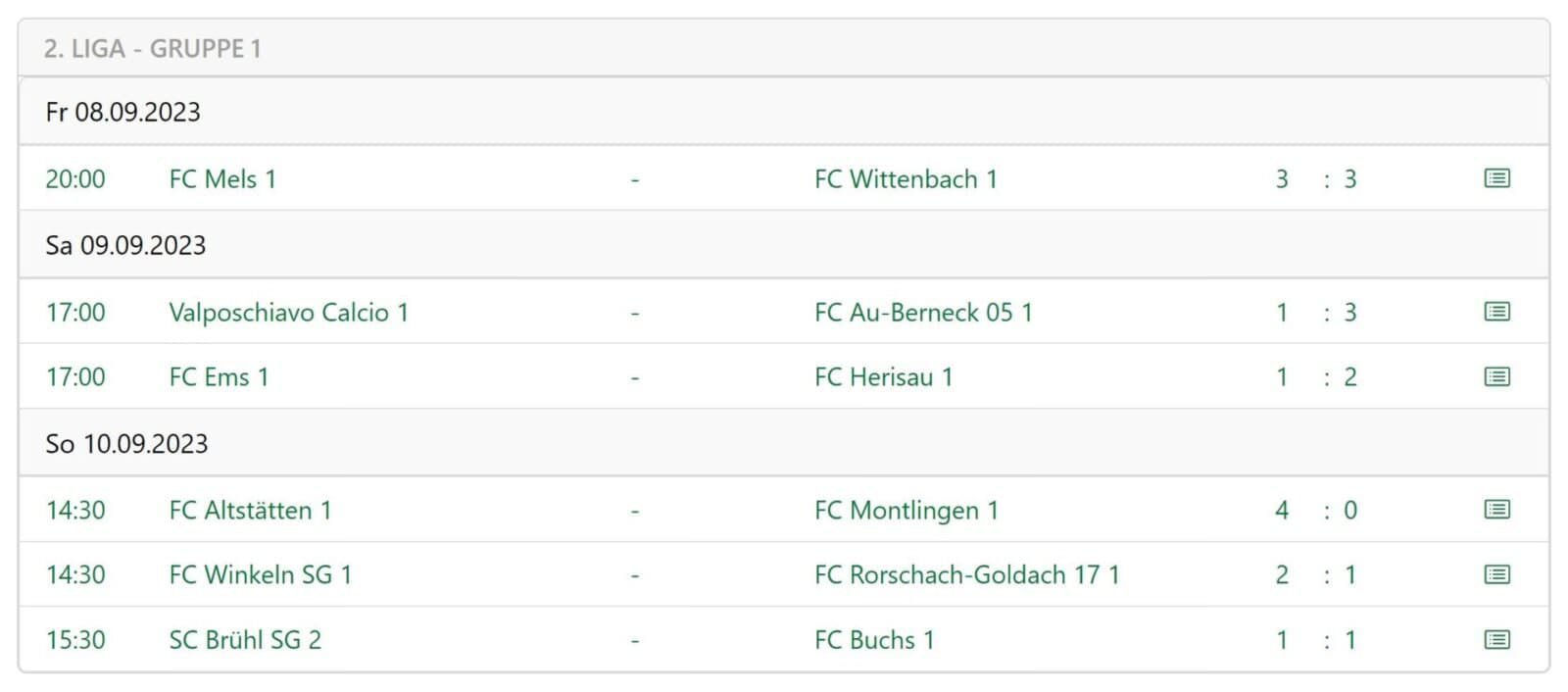The width and height of the screenshot is (1568, 692).
Task: Open match report icon for SC Brühl SG 2
Action: [x=1496, y=640]
